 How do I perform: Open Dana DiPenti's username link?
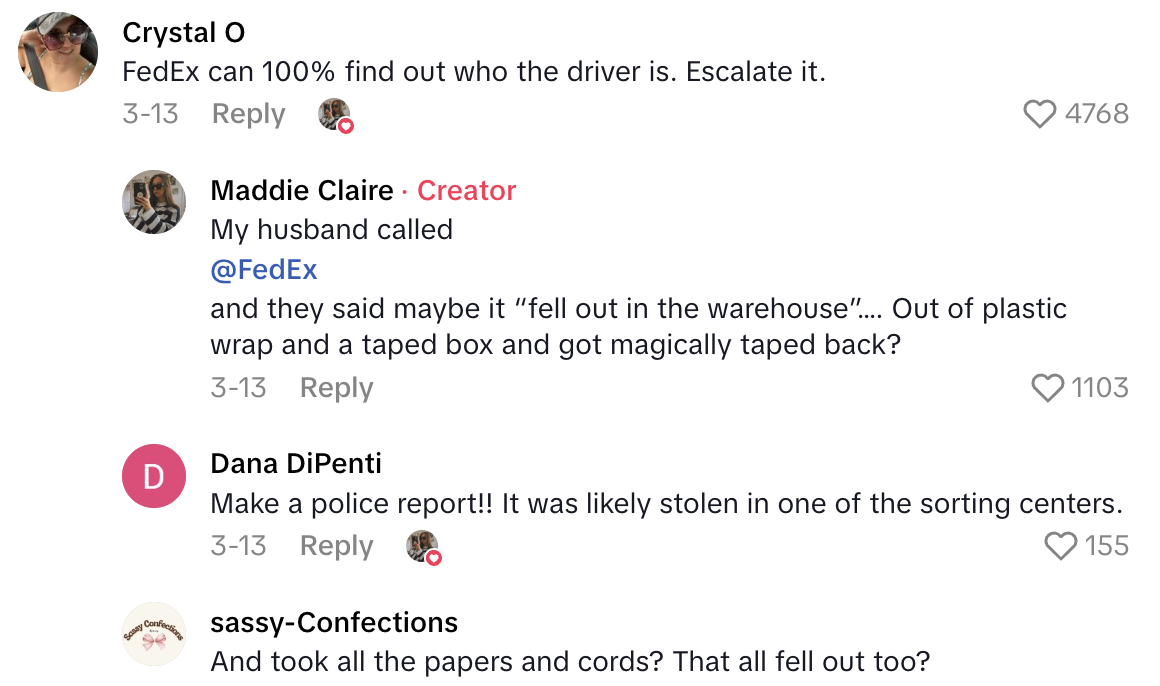296,464
